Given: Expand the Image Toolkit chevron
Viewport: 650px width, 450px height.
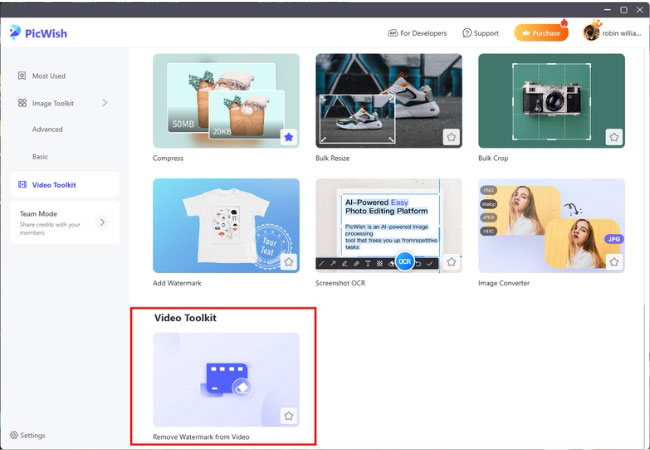Looking at the screenshot, I should 105,102.
